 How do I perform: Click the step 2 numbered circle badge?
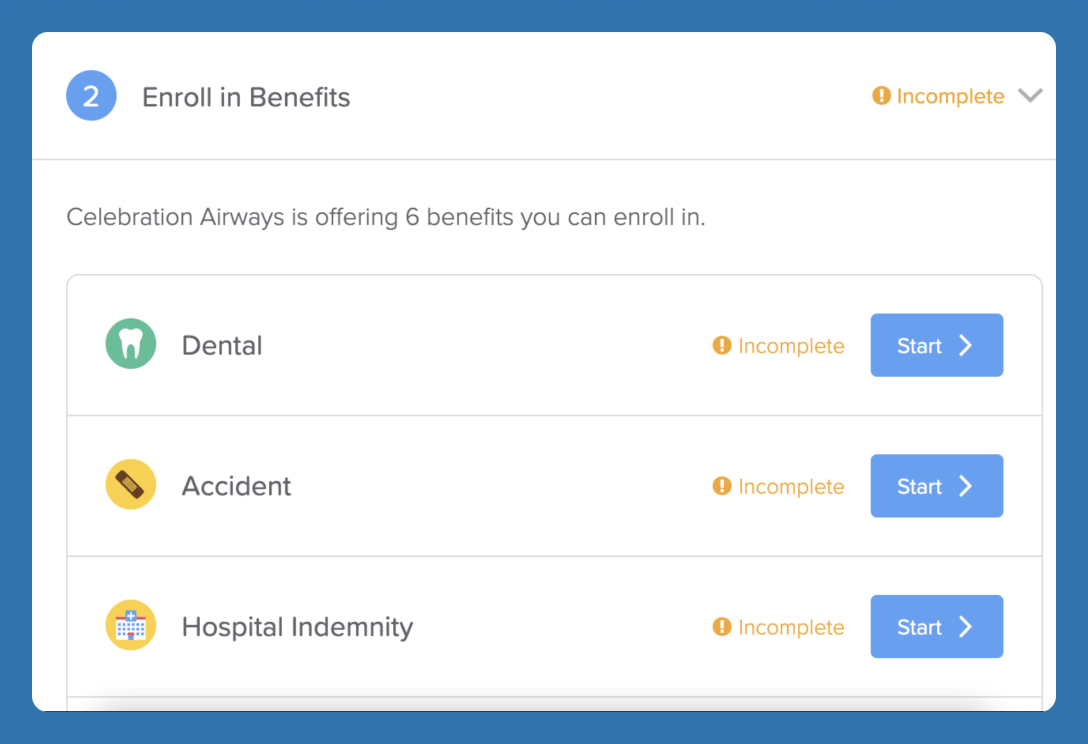pyautogui.click(x=91, y=96)
